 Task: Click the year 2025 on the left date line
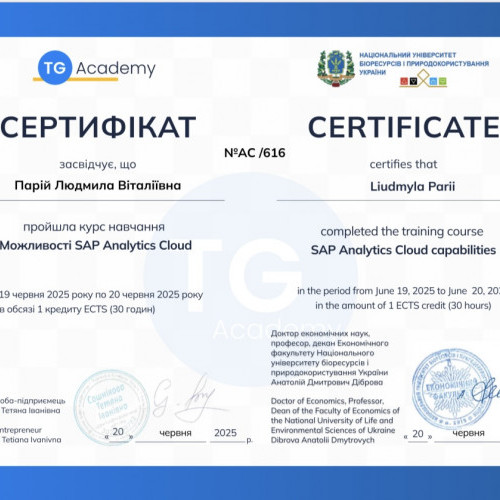[225, 433]
